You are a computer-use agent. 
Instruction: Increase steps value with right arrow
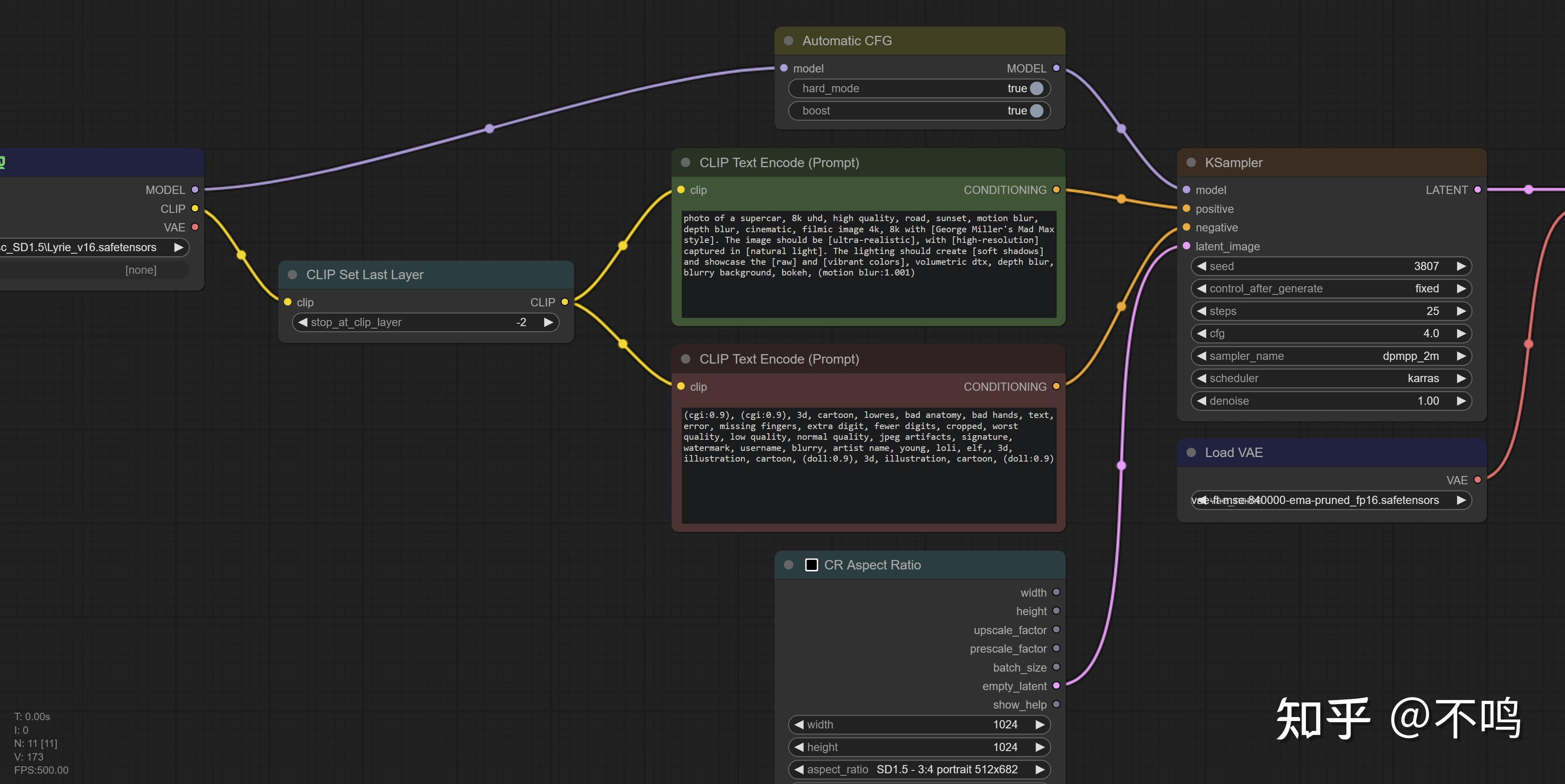pos(1461,311)
